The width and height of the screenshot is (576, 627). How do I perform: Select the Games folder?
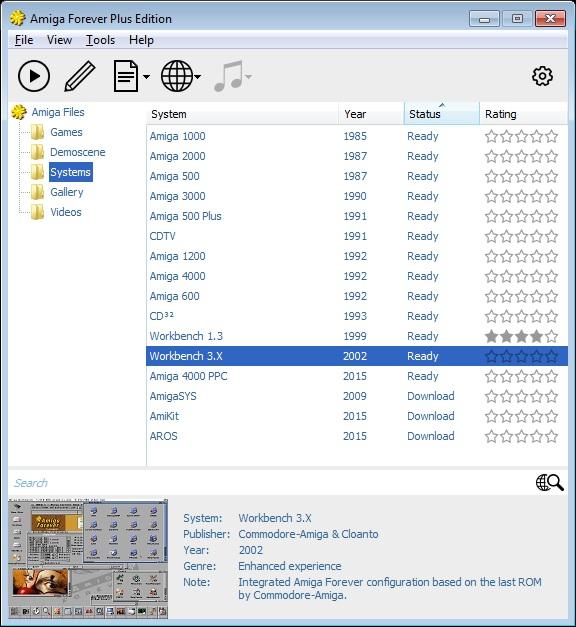(66, 132)
